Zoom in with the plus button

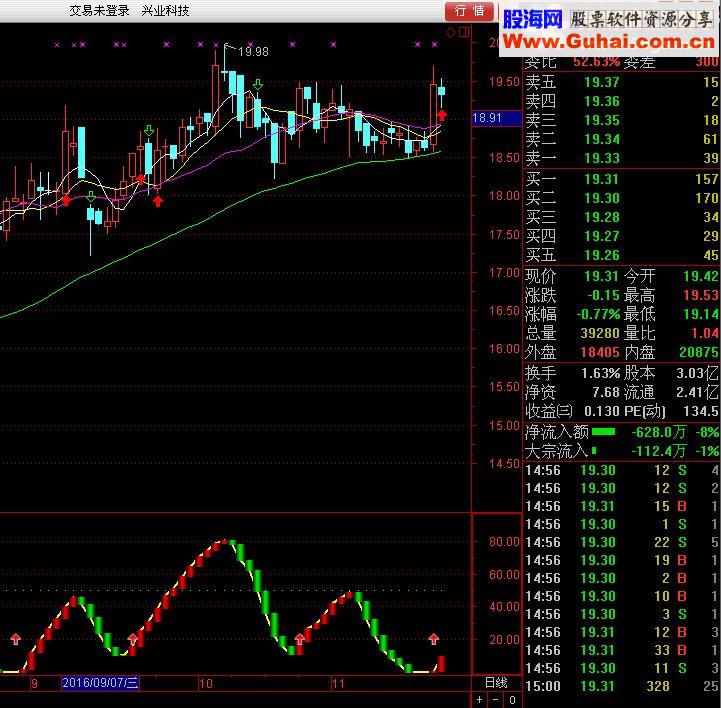[x=480, y=700]
